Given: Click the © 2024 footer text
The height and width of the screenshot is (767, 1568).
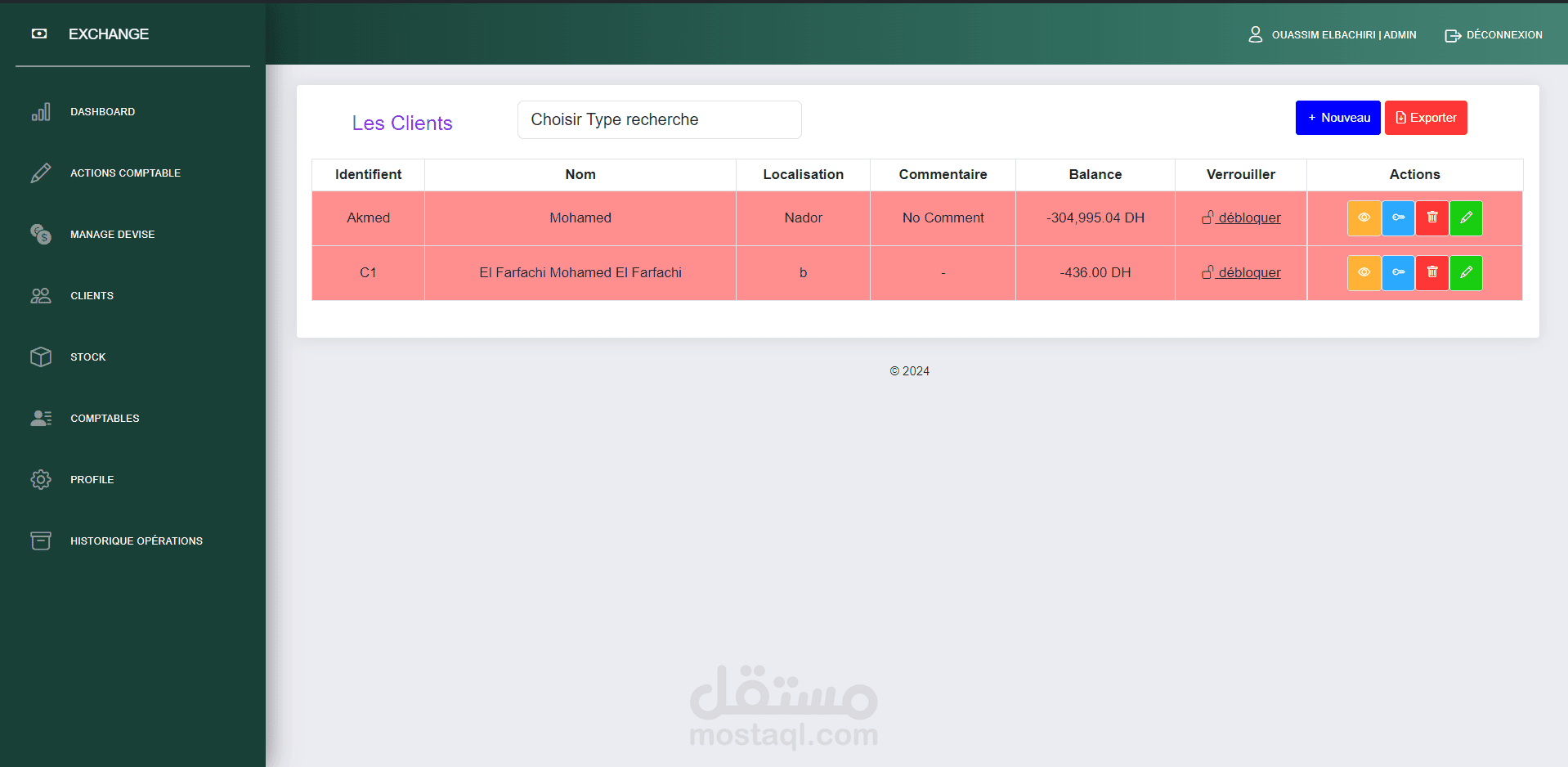Looking at the screenshot, I should (909, 371).
